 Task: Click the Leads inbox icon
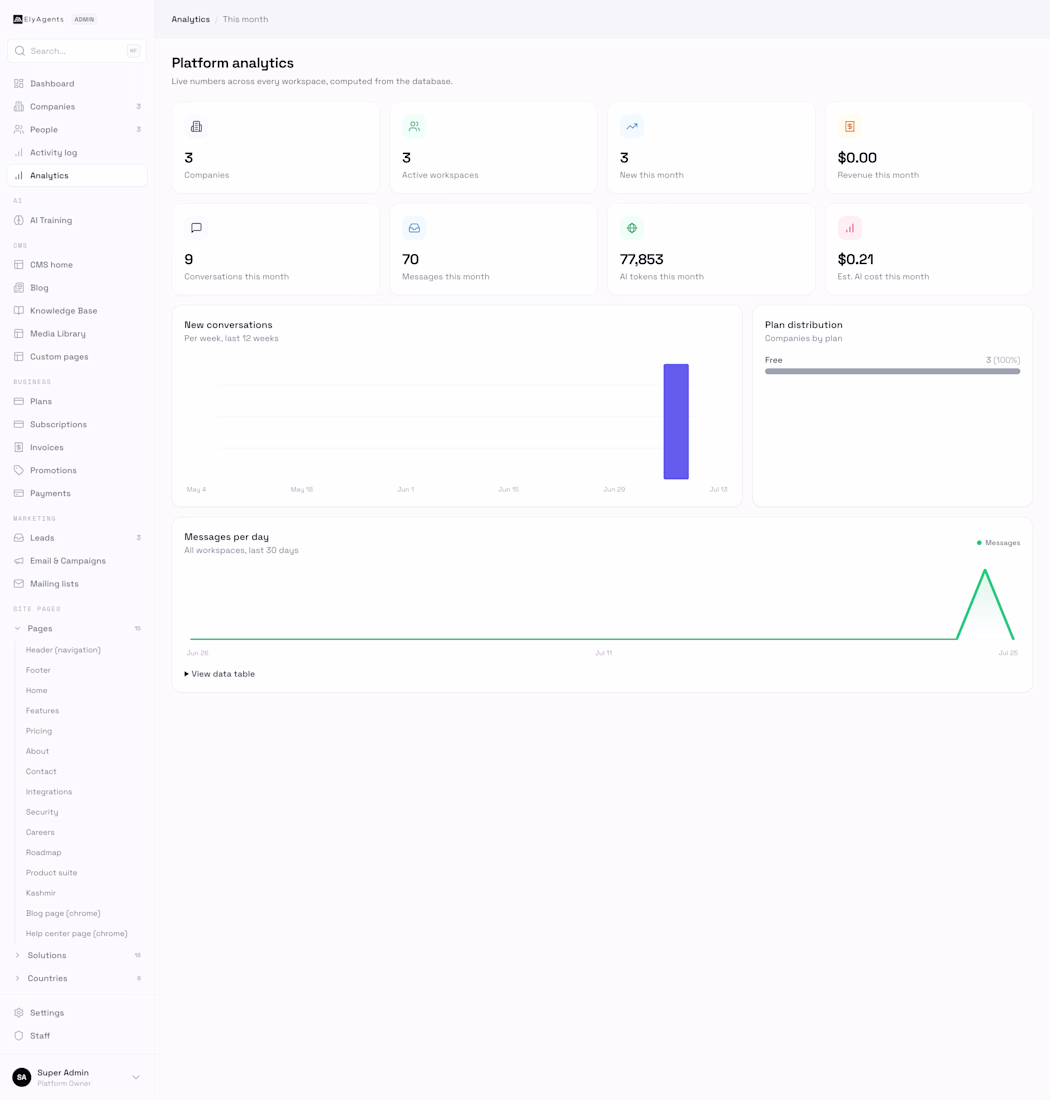[x=19, y=538]
